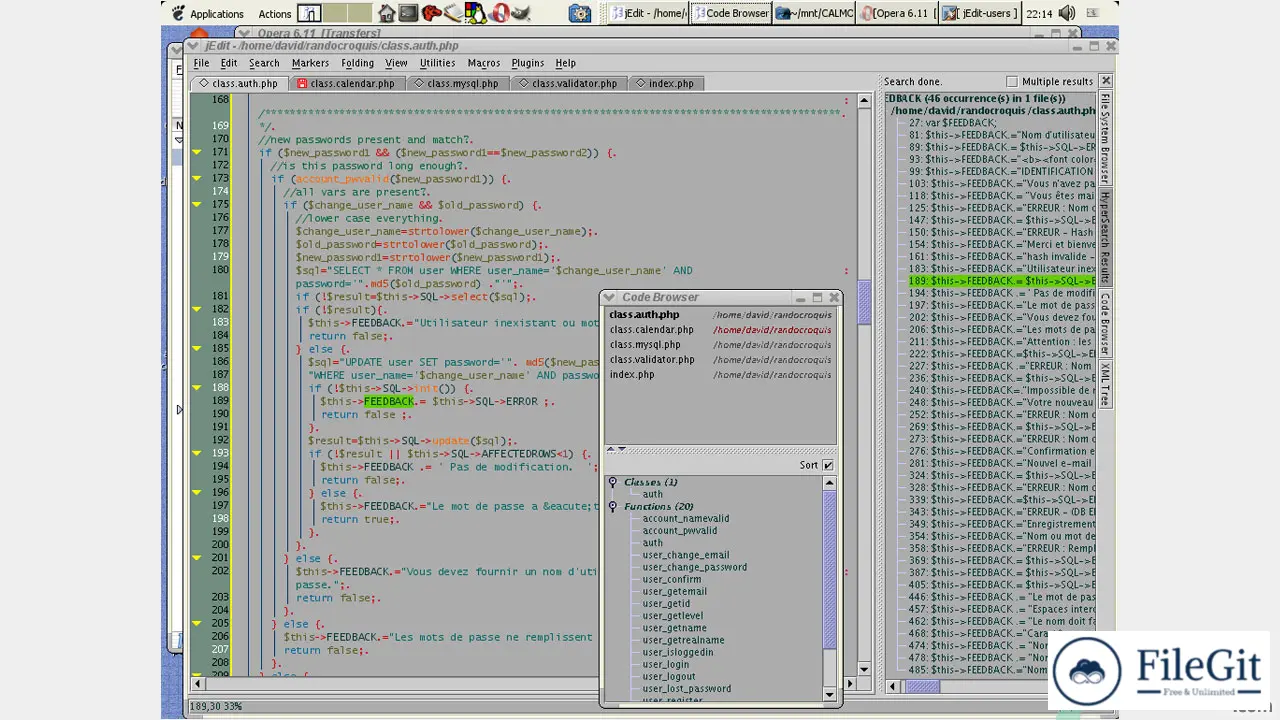Activate the jEdit - /home/ taskbar button

click(648, 13)
